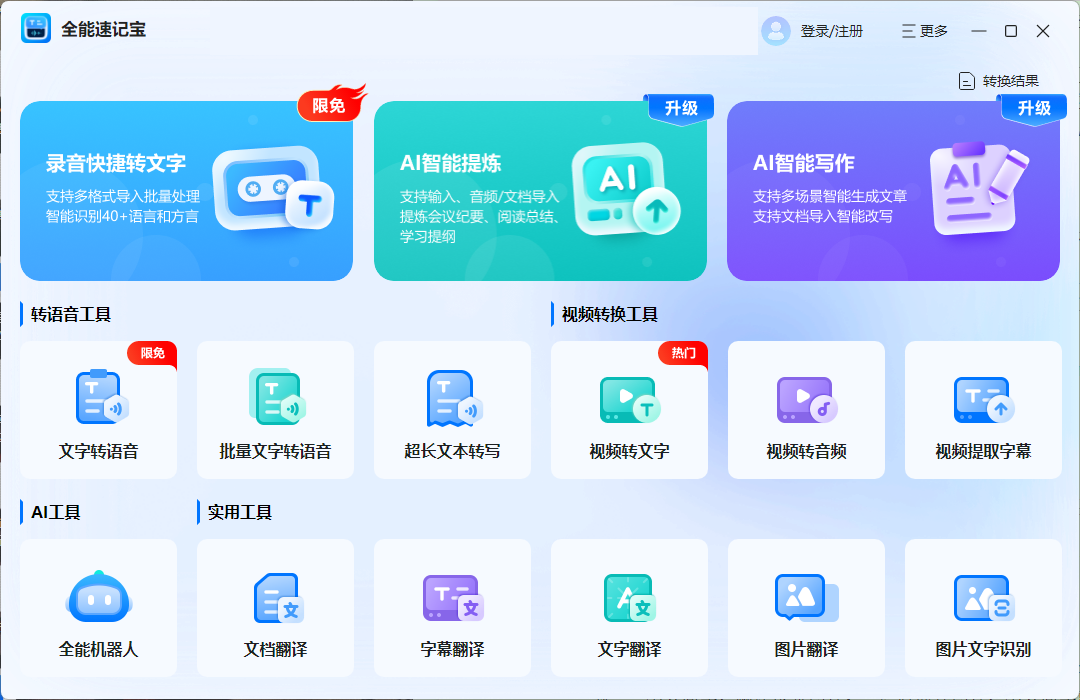Click the 视频转文字 label

point(630,452)
